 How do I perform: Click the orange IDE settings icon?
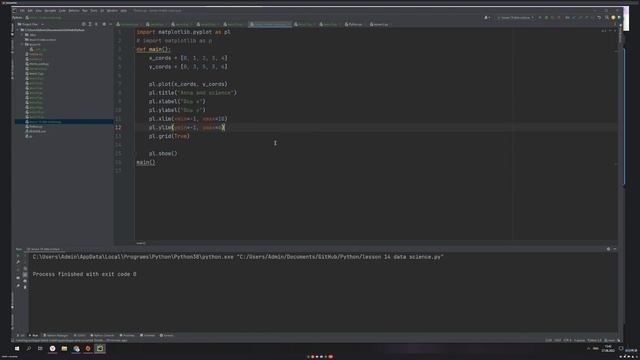(x=613, y=18)
